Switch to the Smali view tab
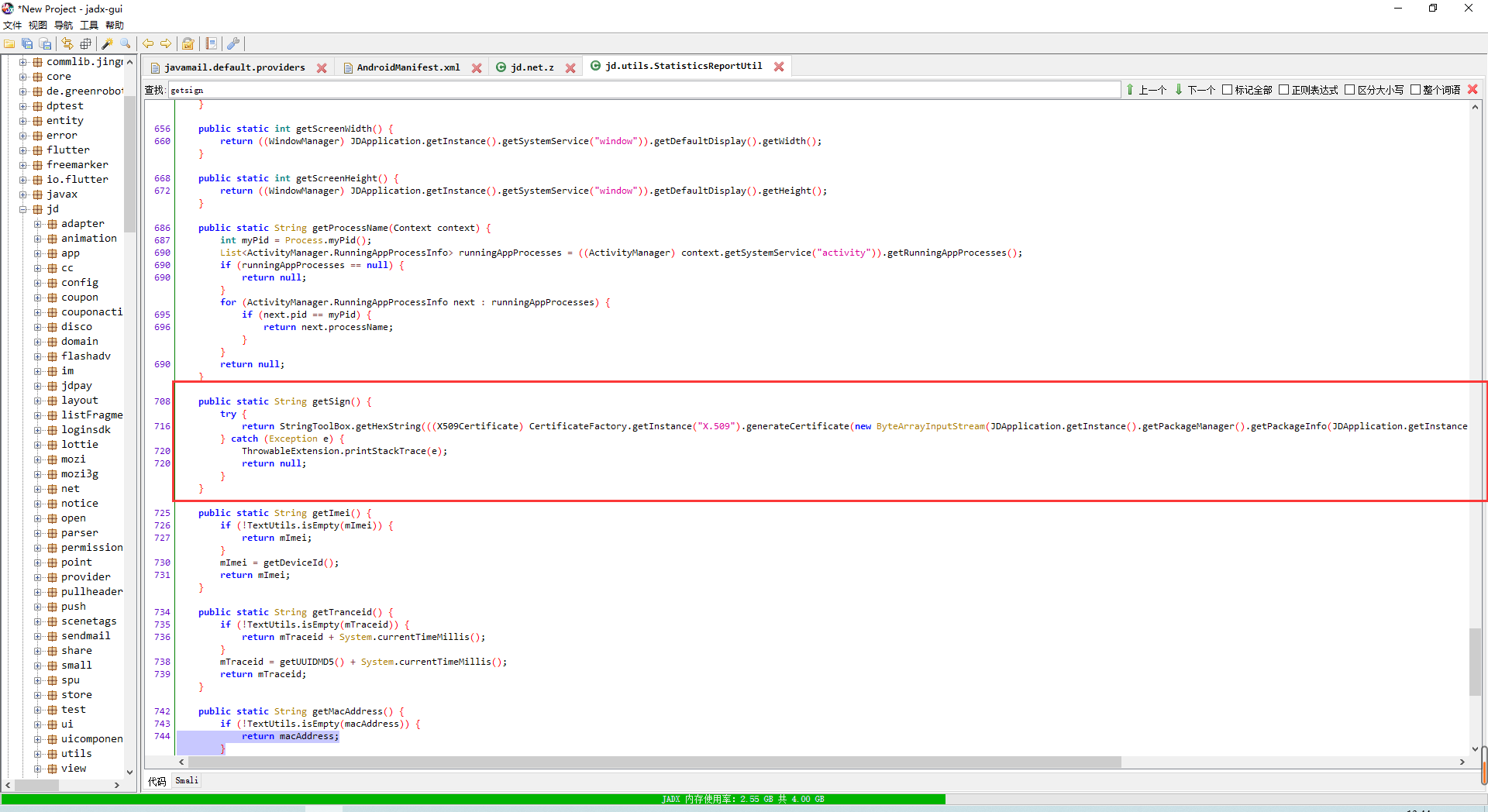 [187, 781]
